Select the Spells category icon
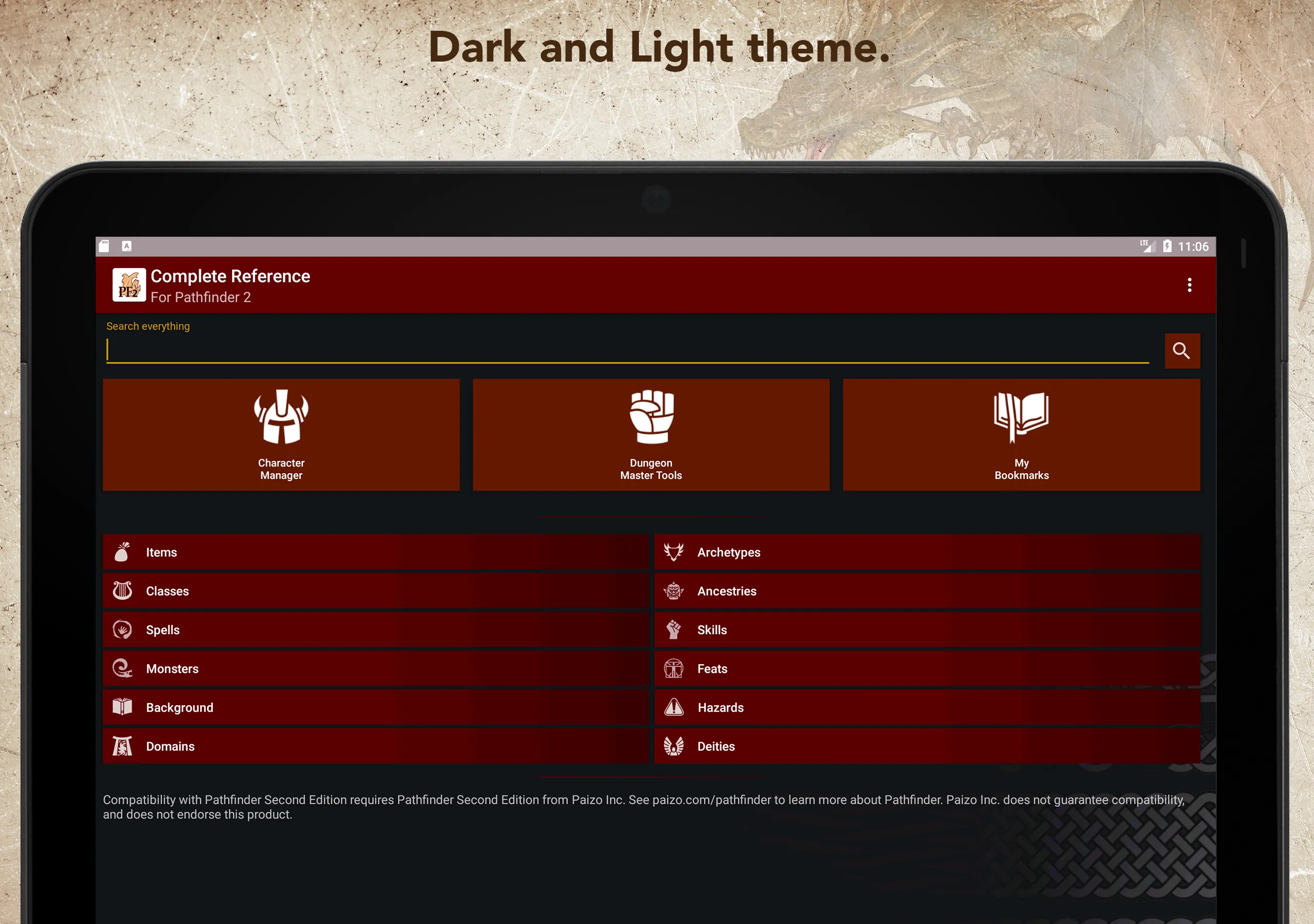The height and width of the screenshot is (924, 1314). point(124,629)
